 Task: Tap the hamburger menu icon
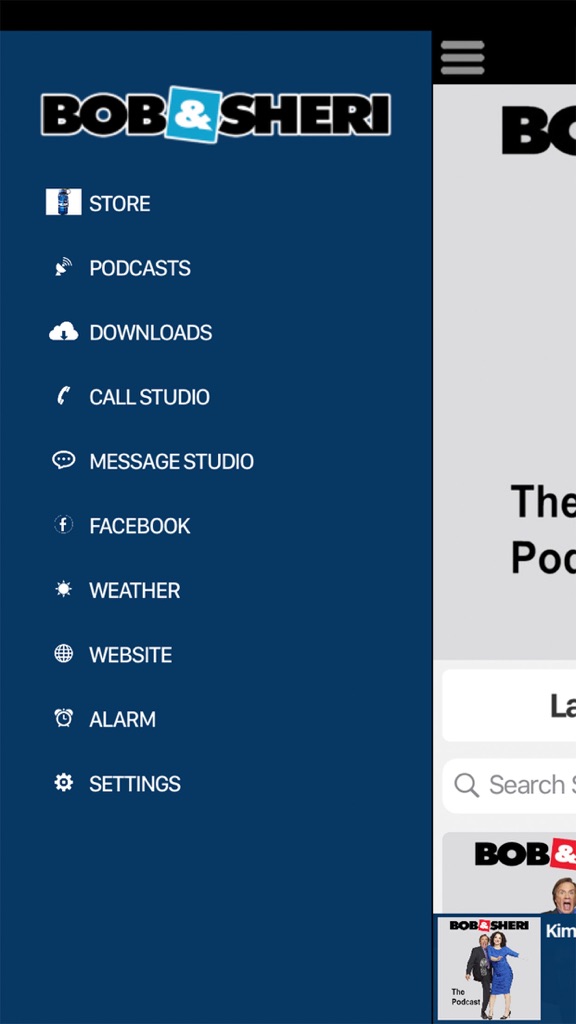(462, 58)
